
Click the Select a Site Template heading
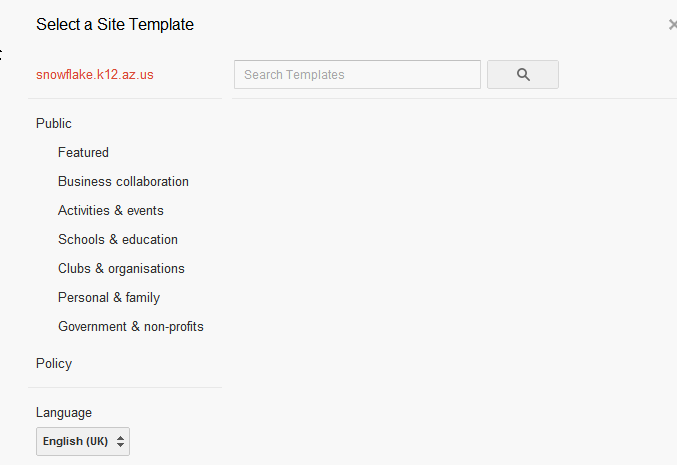(x=115, y=25)
